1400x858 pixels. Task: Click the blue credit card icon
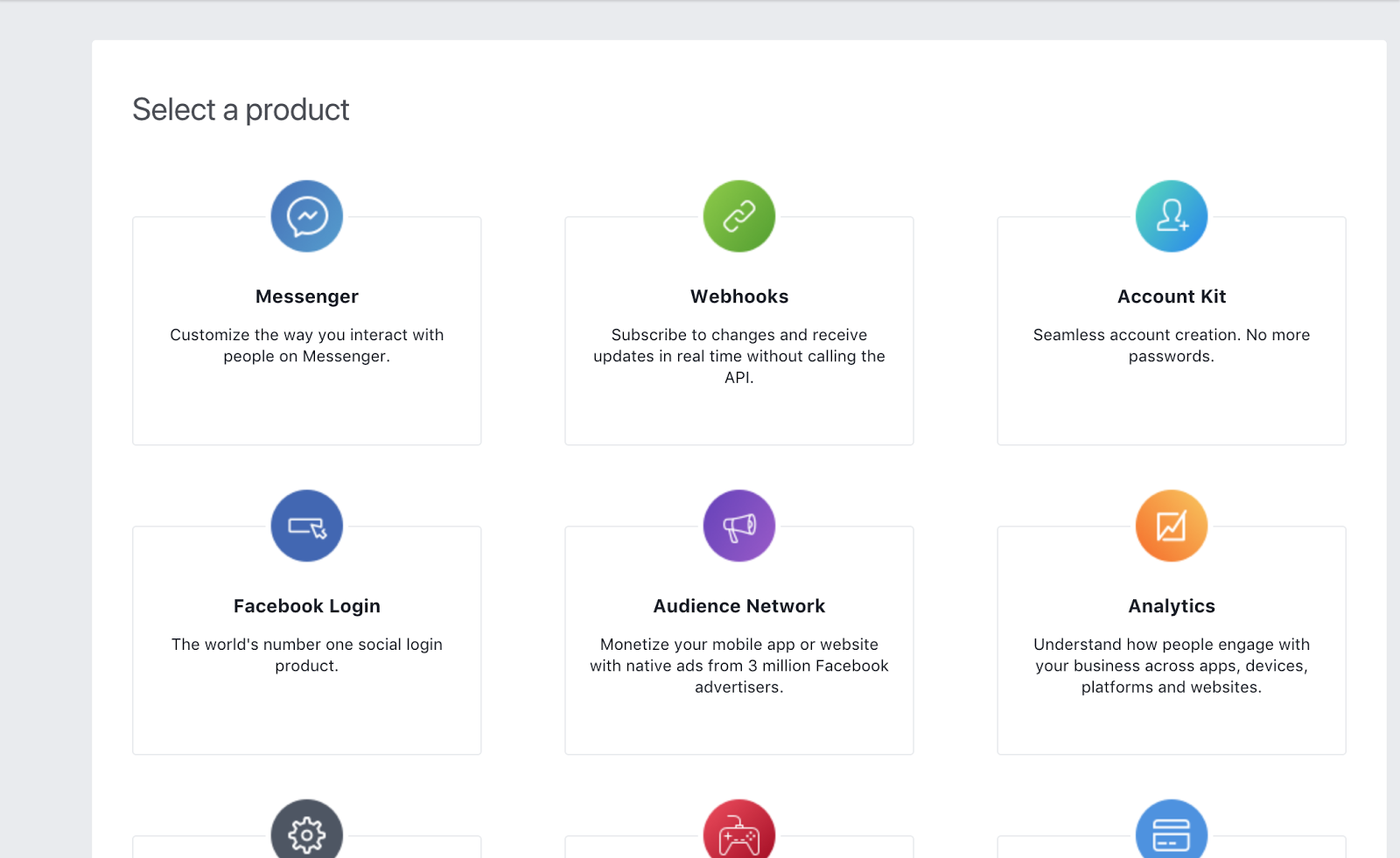pos(1172,829)
